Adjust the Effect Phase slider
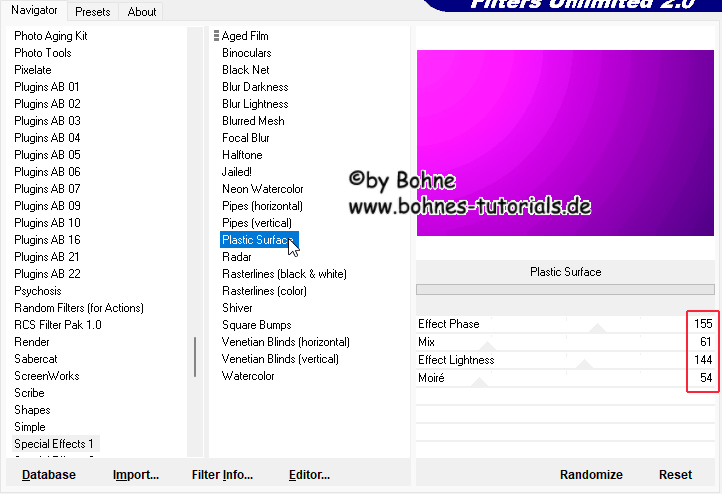 coord(598,326)
